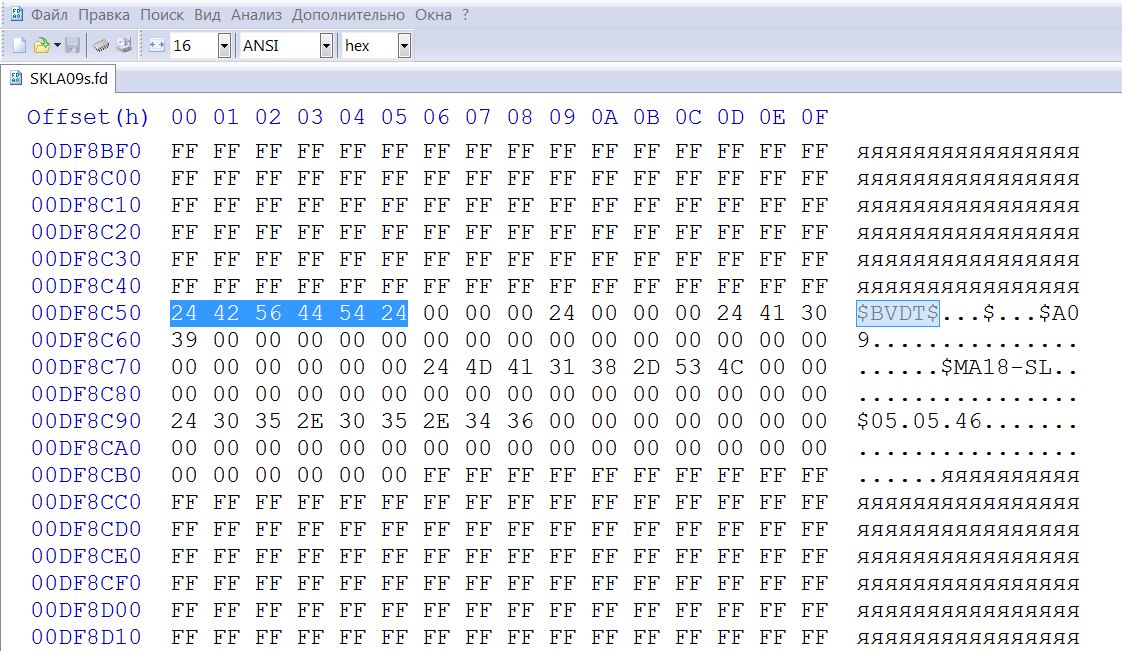Screen dimensions: 1122x651
Task: Click byte 39 in row 00DF8C60
Action: 184,341
